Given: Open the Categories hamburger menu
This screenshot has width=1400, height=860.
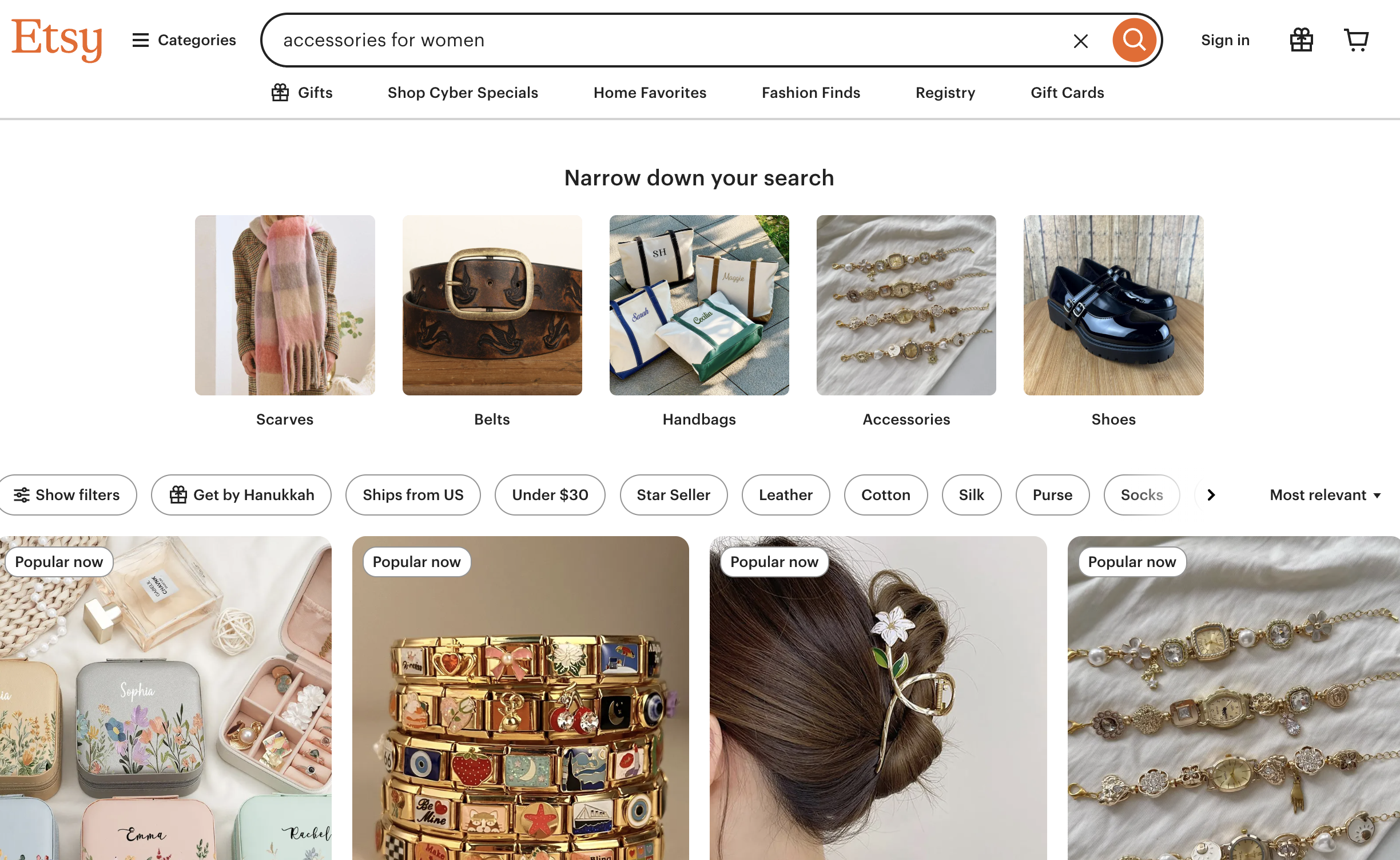Looking at the screenshot, I should click(184, 40).
